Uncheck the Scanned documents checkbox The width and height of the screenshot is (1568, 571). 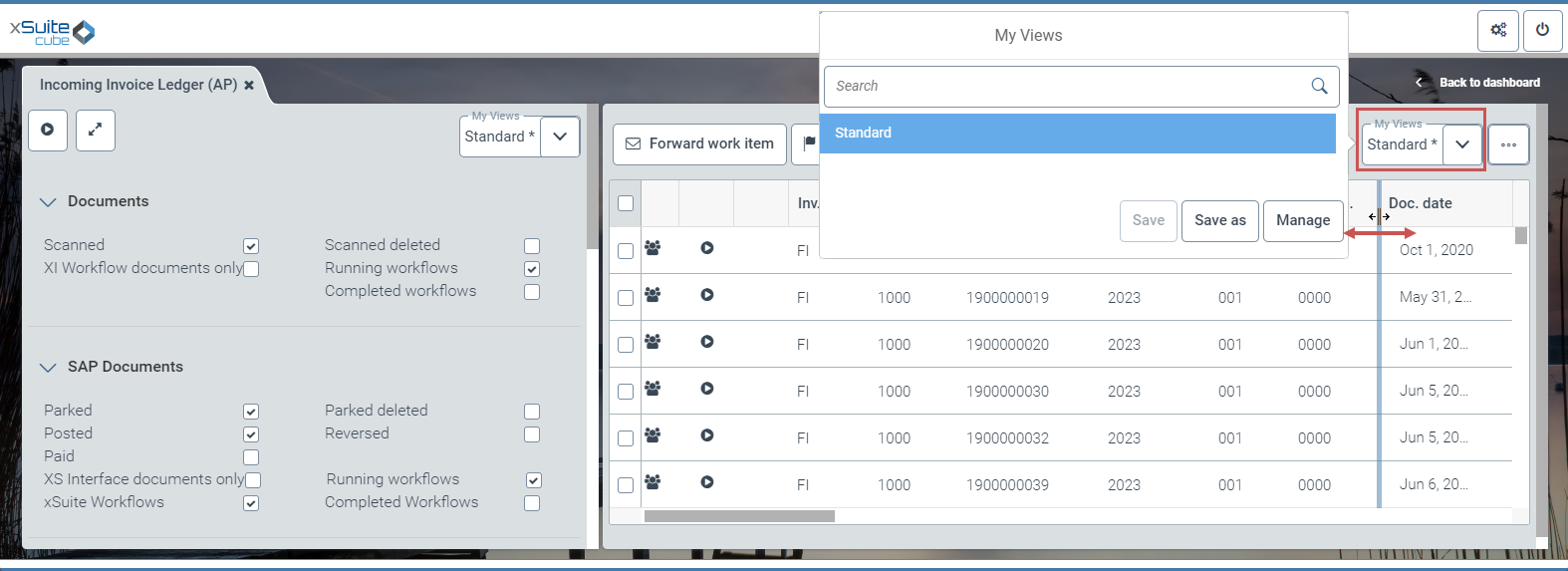click(251, 246)
